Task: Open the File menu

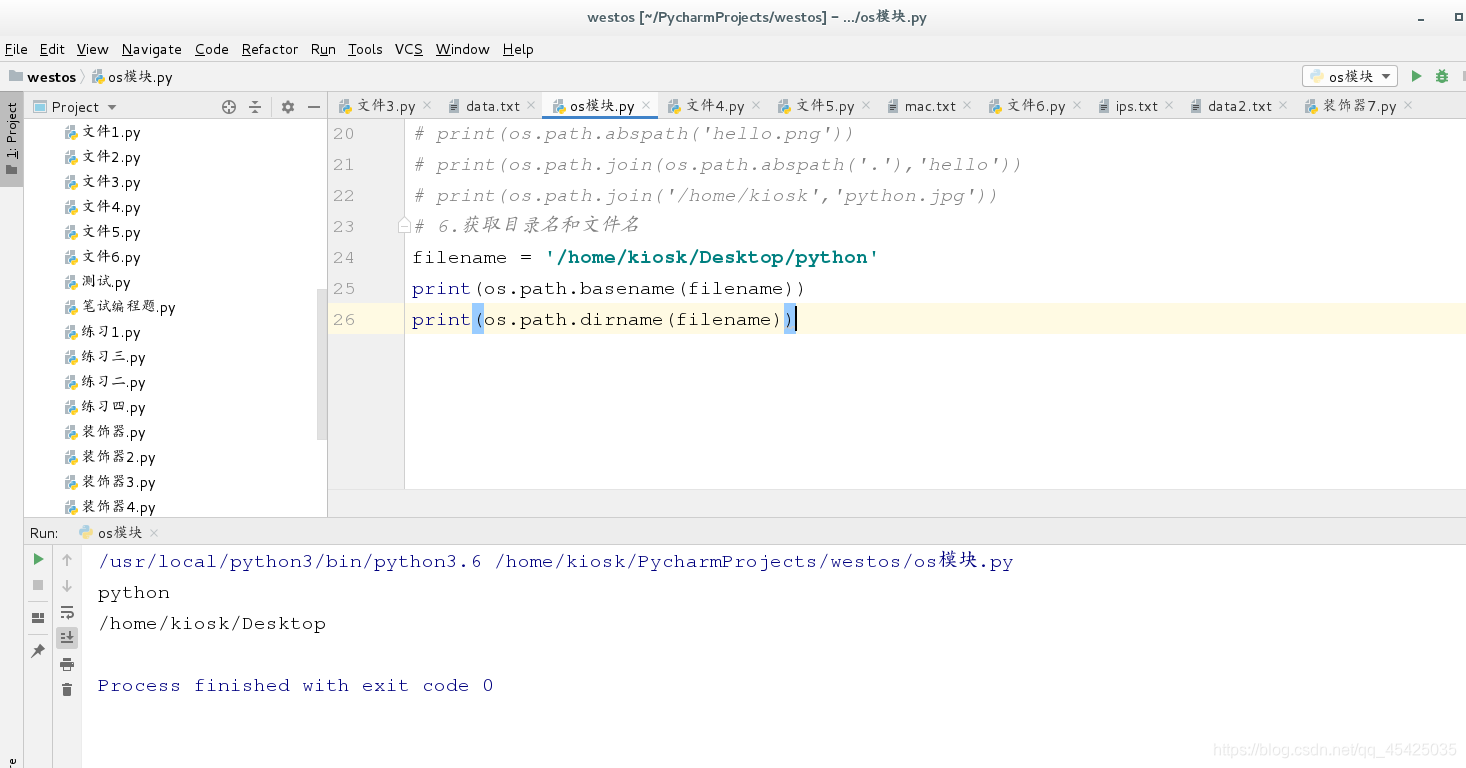Action: tap(16, 49)
